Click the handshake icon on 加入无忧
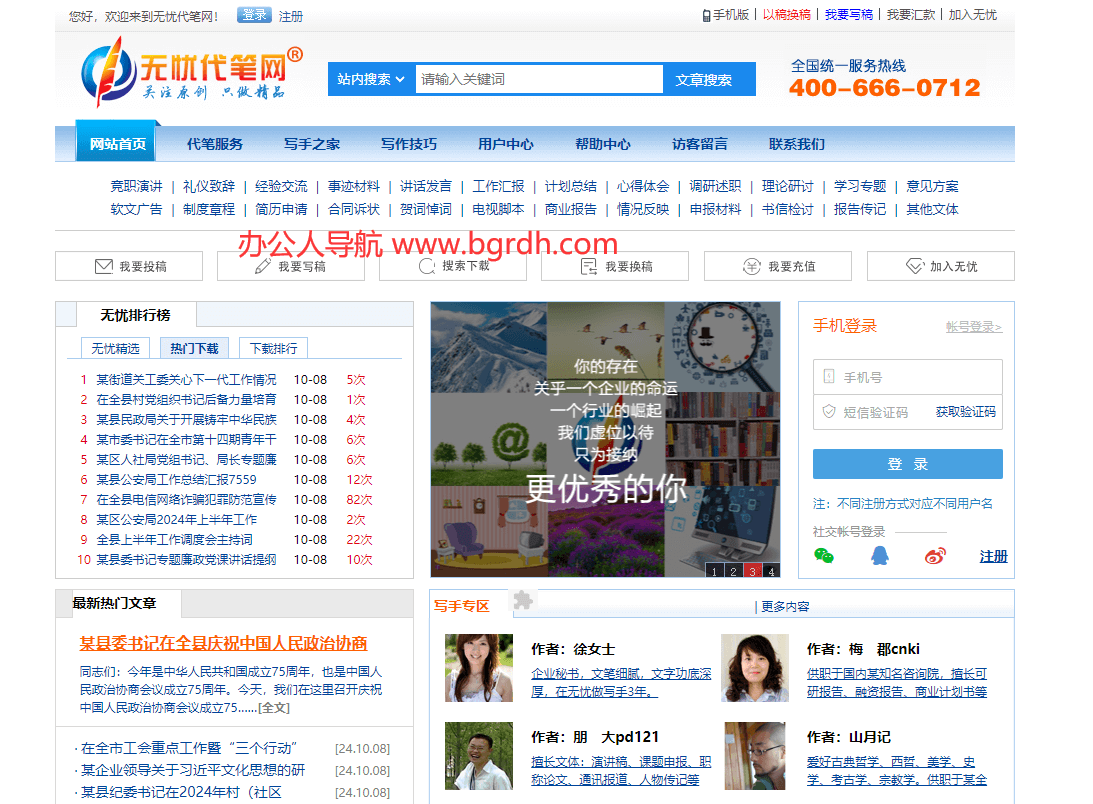 coord(915,266)
